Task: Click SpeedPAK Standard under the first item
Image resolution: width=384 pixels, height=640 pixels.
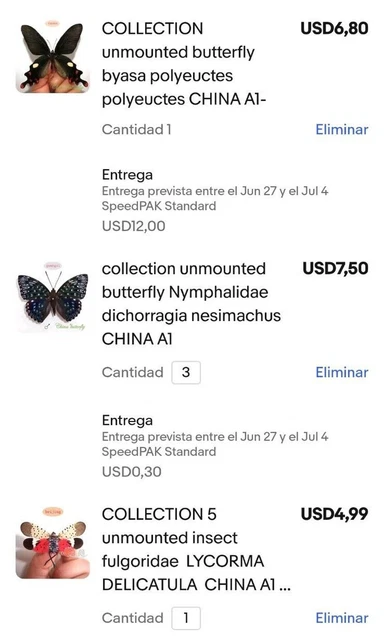Action: click(x=159, y=206)
